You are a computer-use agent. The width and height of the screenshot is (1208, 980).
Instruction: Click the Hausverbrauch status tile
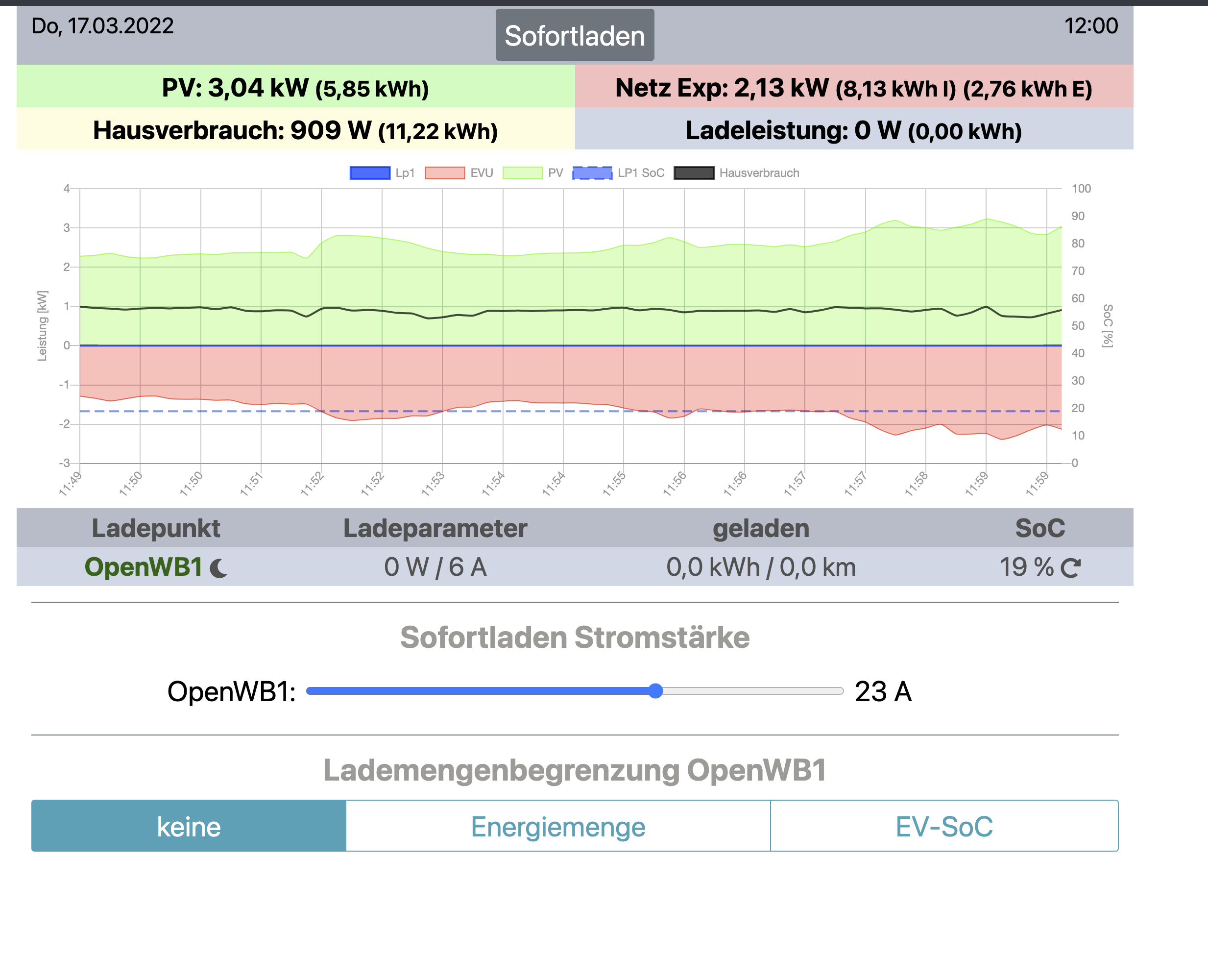point(295,130)
